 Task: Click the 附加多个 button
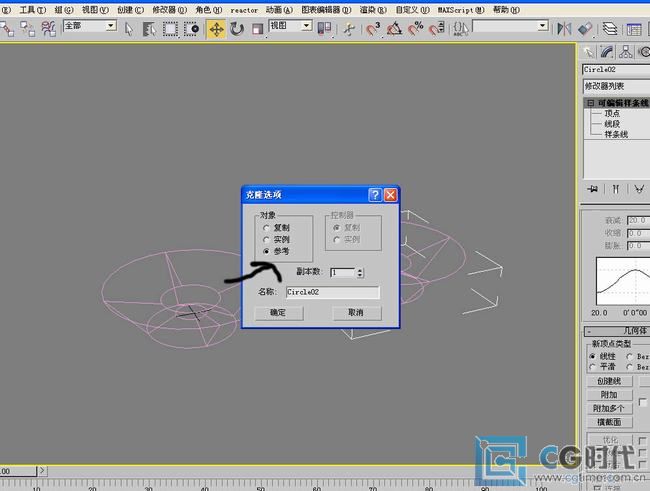[x=609, y=408]
